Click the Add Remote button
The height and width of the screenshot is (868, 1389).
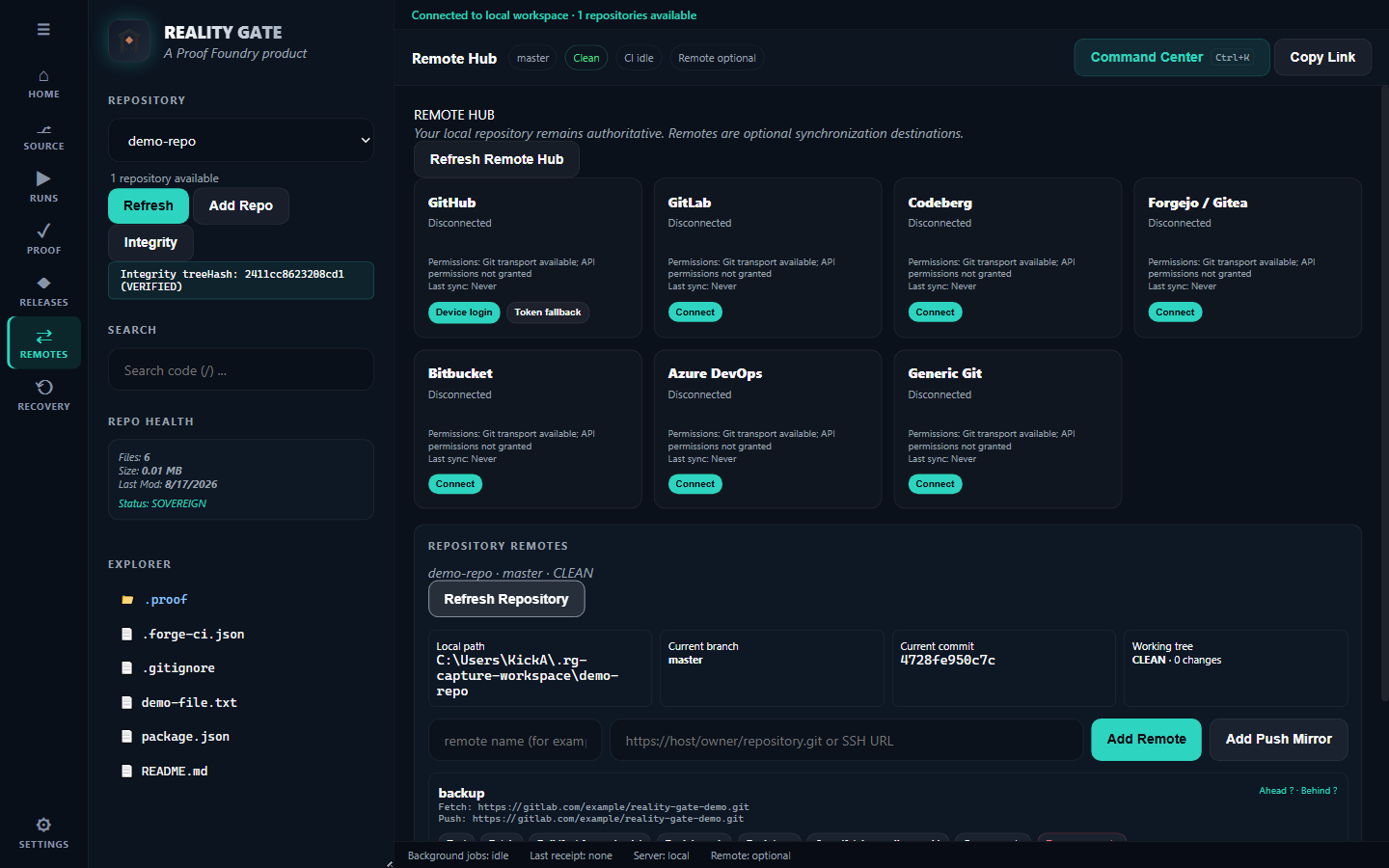coord(1146,740)
